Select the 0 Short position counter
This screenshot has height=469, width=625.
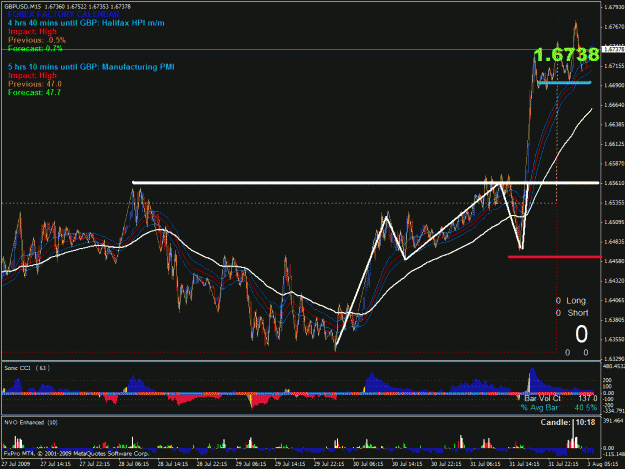572,313
